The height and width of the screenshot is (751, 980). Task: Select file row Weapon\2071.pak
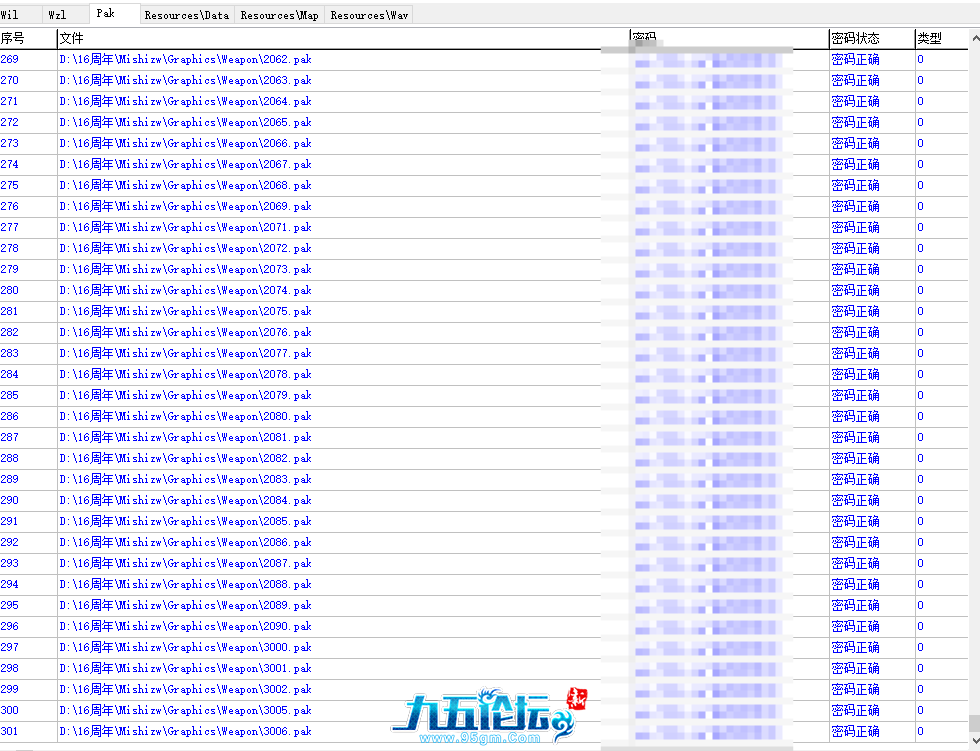coord(484,227)
